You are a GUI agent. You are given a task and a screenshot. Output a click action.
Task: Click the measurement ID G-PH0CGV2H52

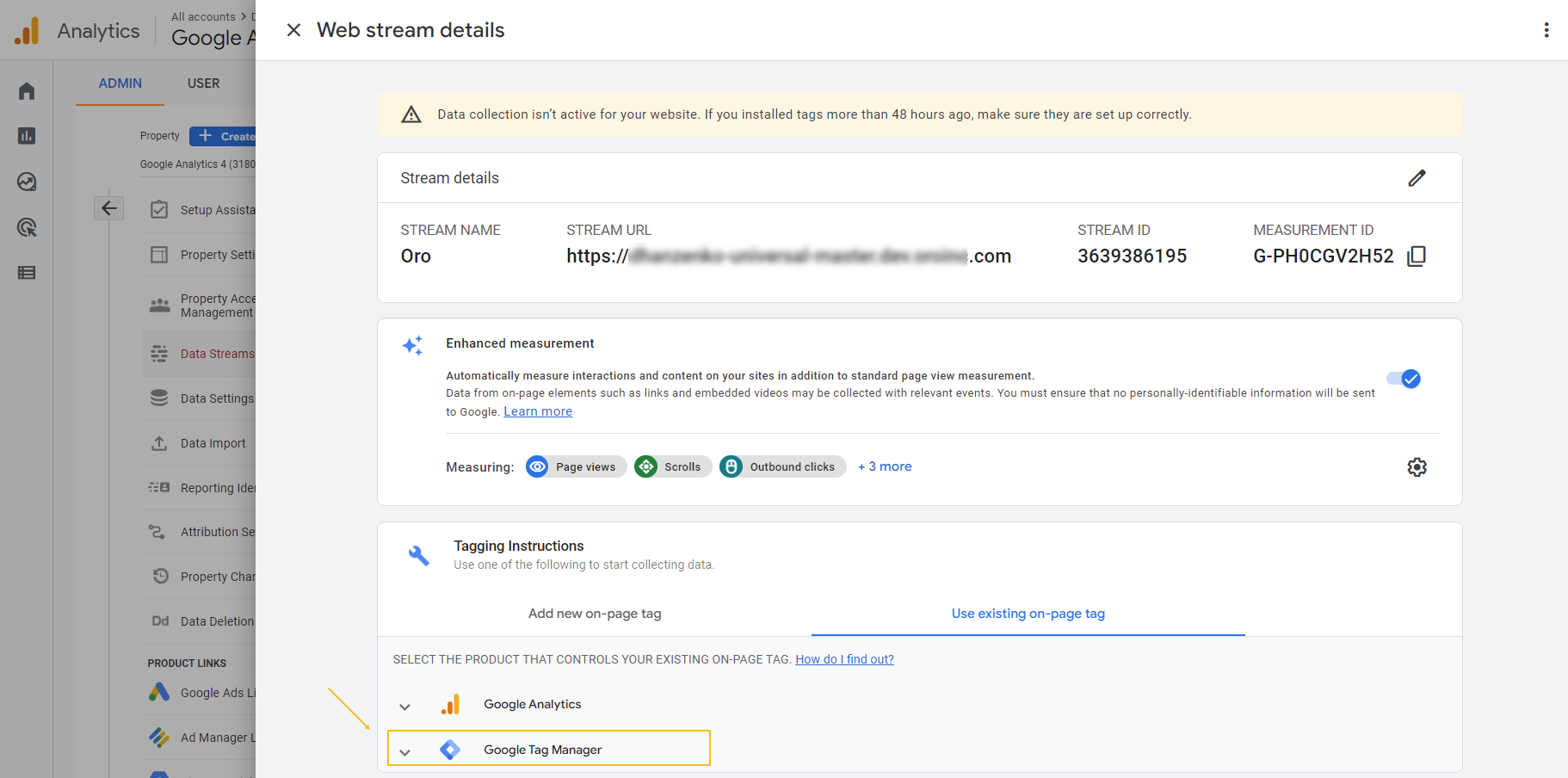pyautogui.click(x=1323, y=256)
